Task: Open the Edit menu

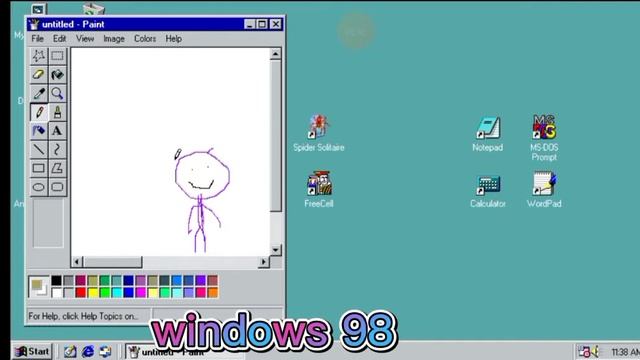Action: tap(59, 39)
